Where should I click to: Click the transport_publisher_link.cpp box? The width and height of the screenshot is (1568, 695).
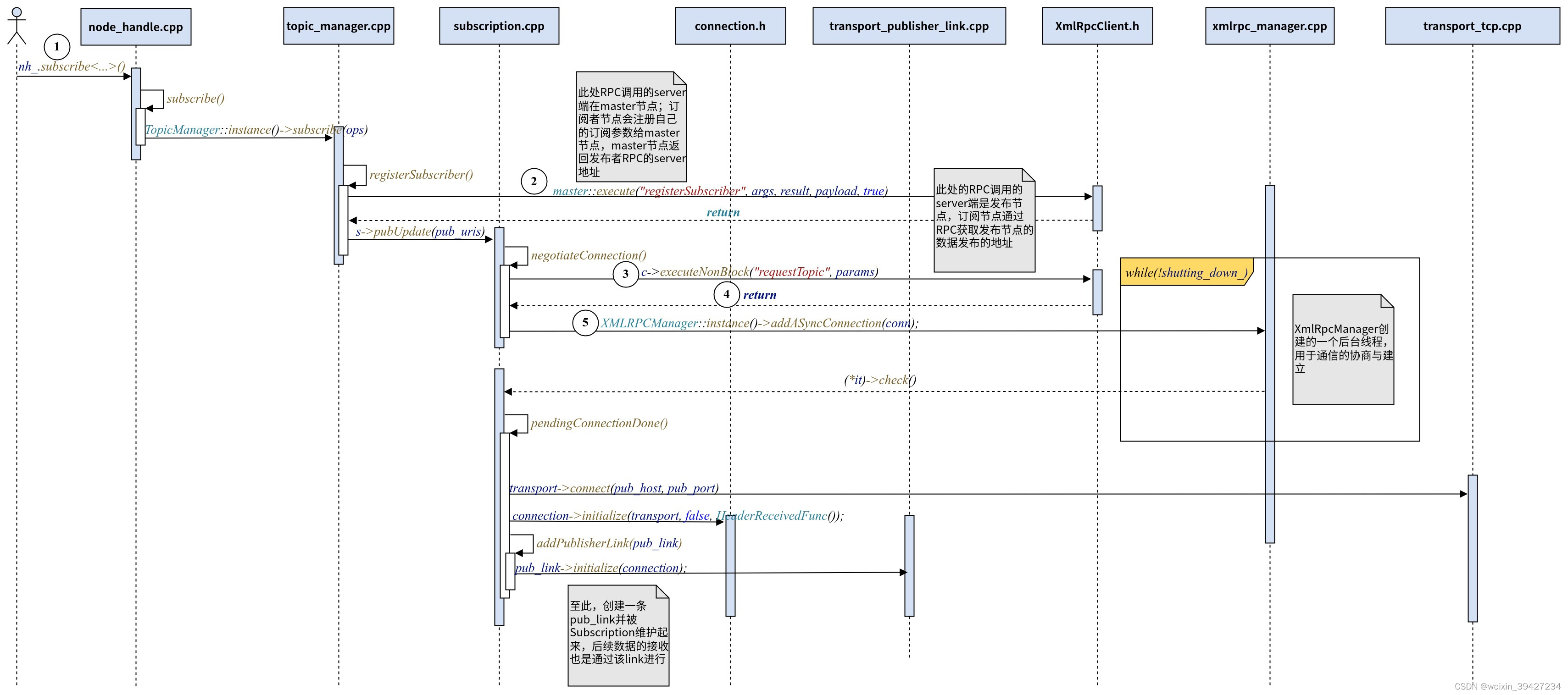click(x=909, y=26)
